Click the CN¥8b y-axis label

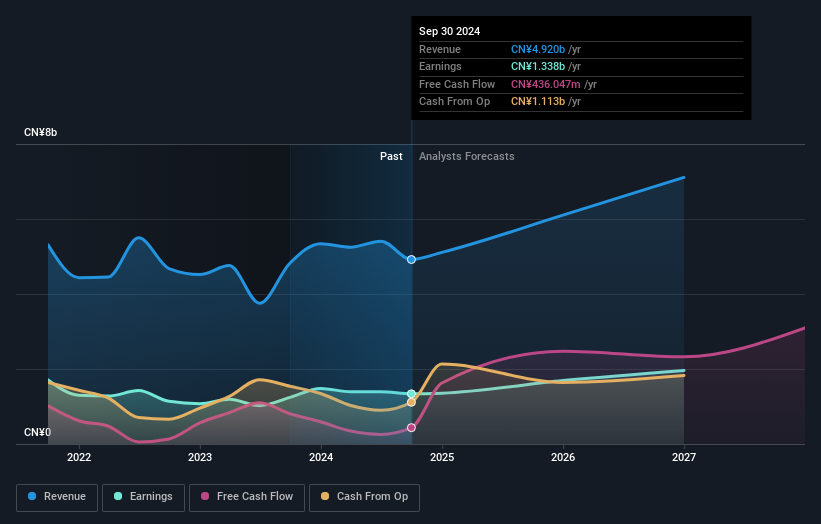40,132
